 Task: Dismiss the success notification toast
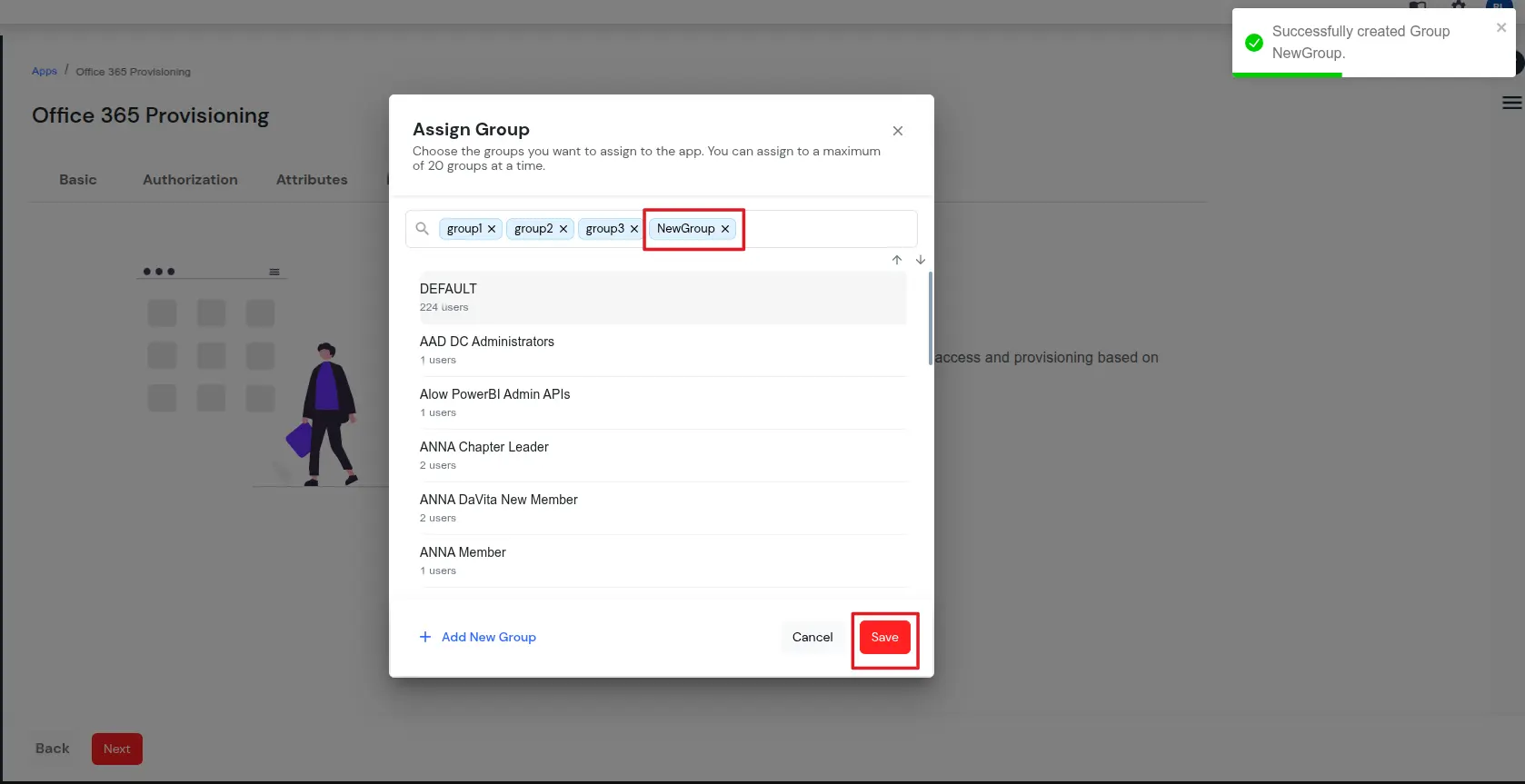[x=1501, y=28]
